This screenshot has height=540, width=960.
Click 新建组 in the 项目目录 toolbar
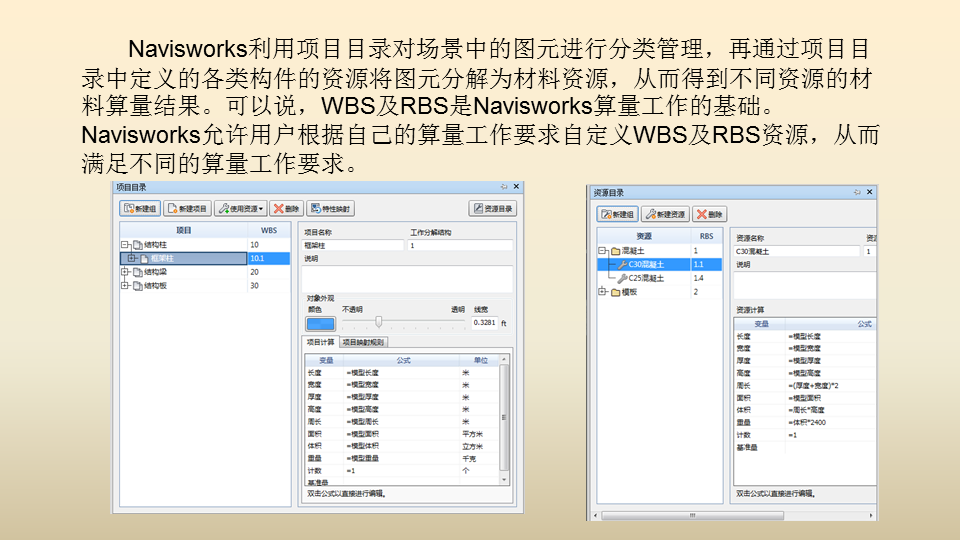pyautogui.click(x=140, y=209)
